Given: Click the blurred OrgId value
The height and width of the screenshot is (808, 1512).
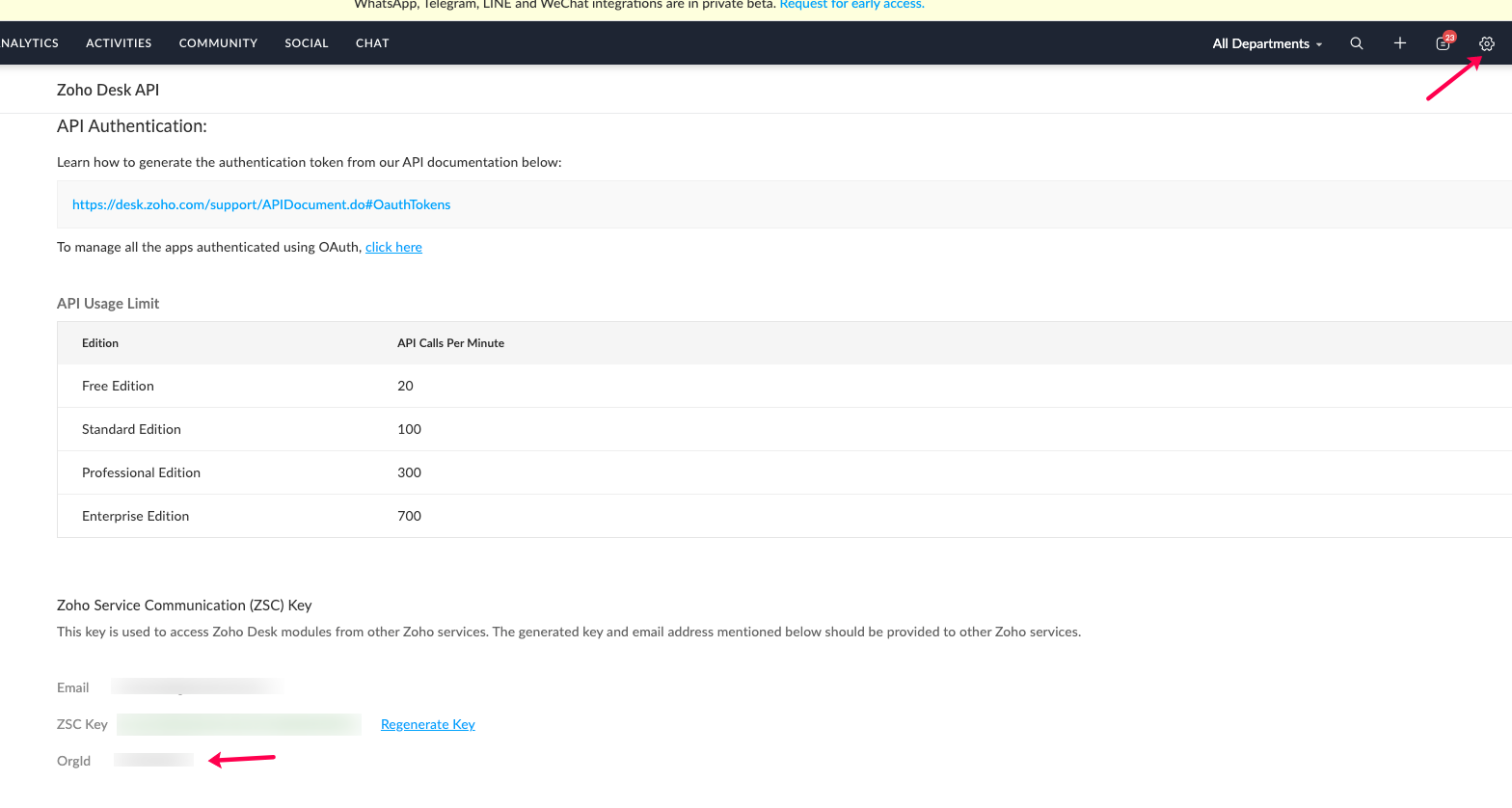Looking at the screenshot, I should click(153, 760).
